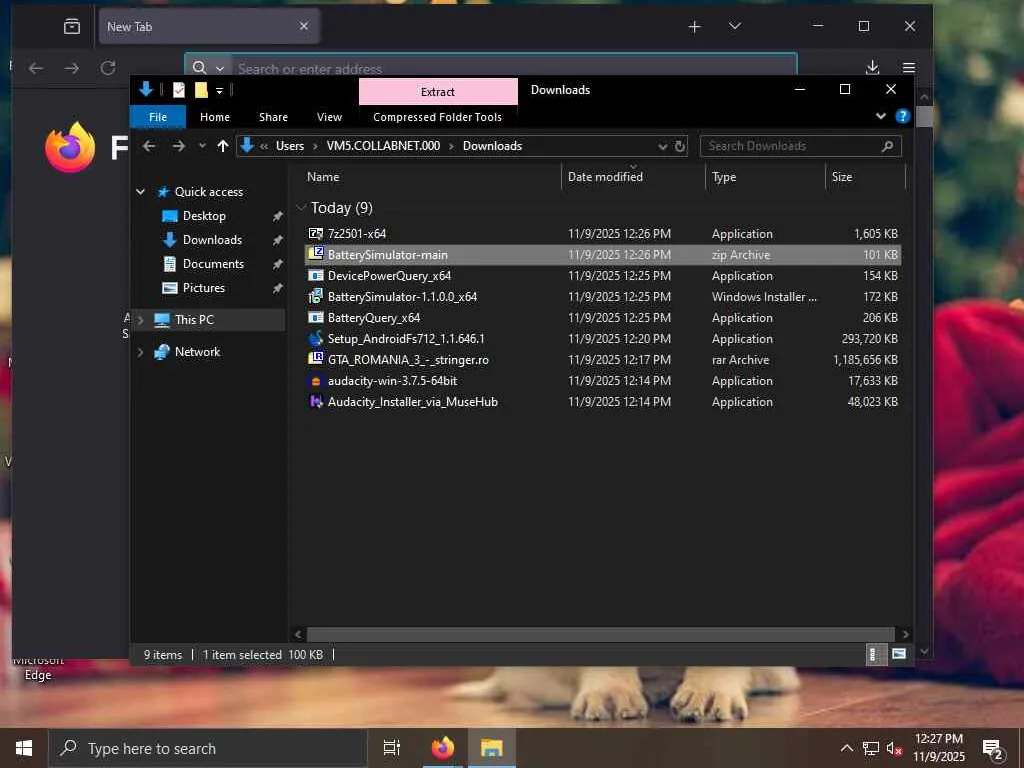Open Firefox from the taskbar
Screen dimensions: 1024x768
point(443,748)
